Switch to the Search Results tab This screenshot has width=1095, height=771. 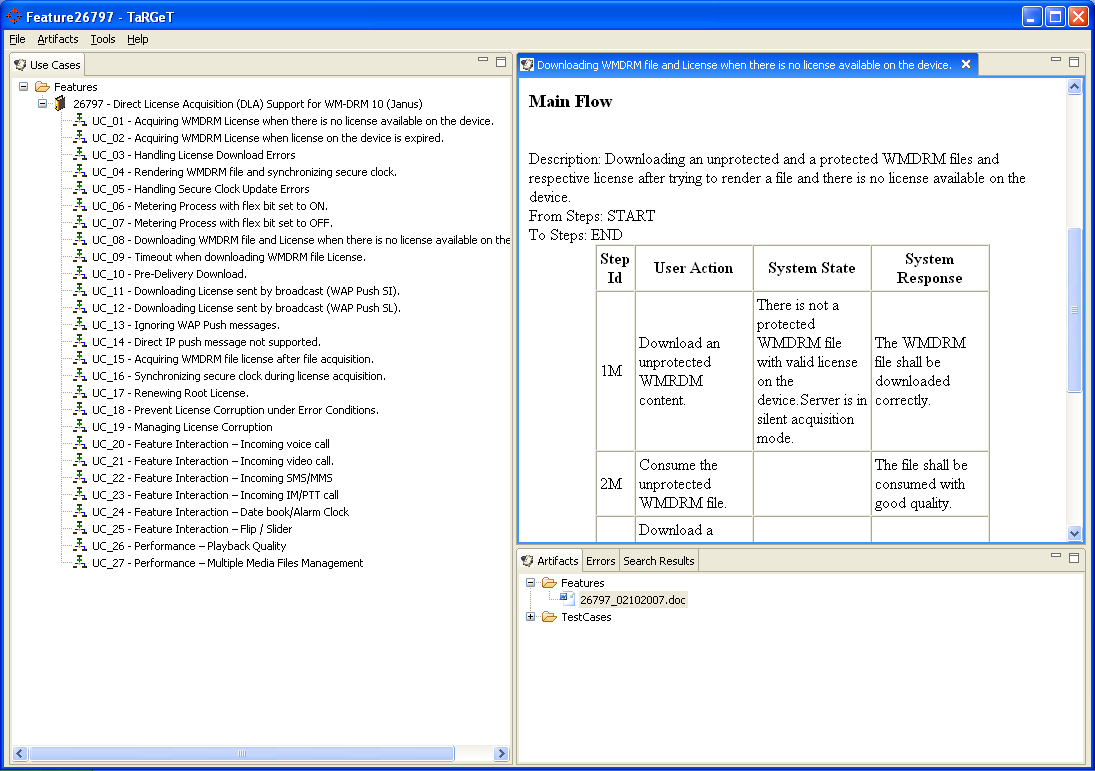[x=659, y=561]
